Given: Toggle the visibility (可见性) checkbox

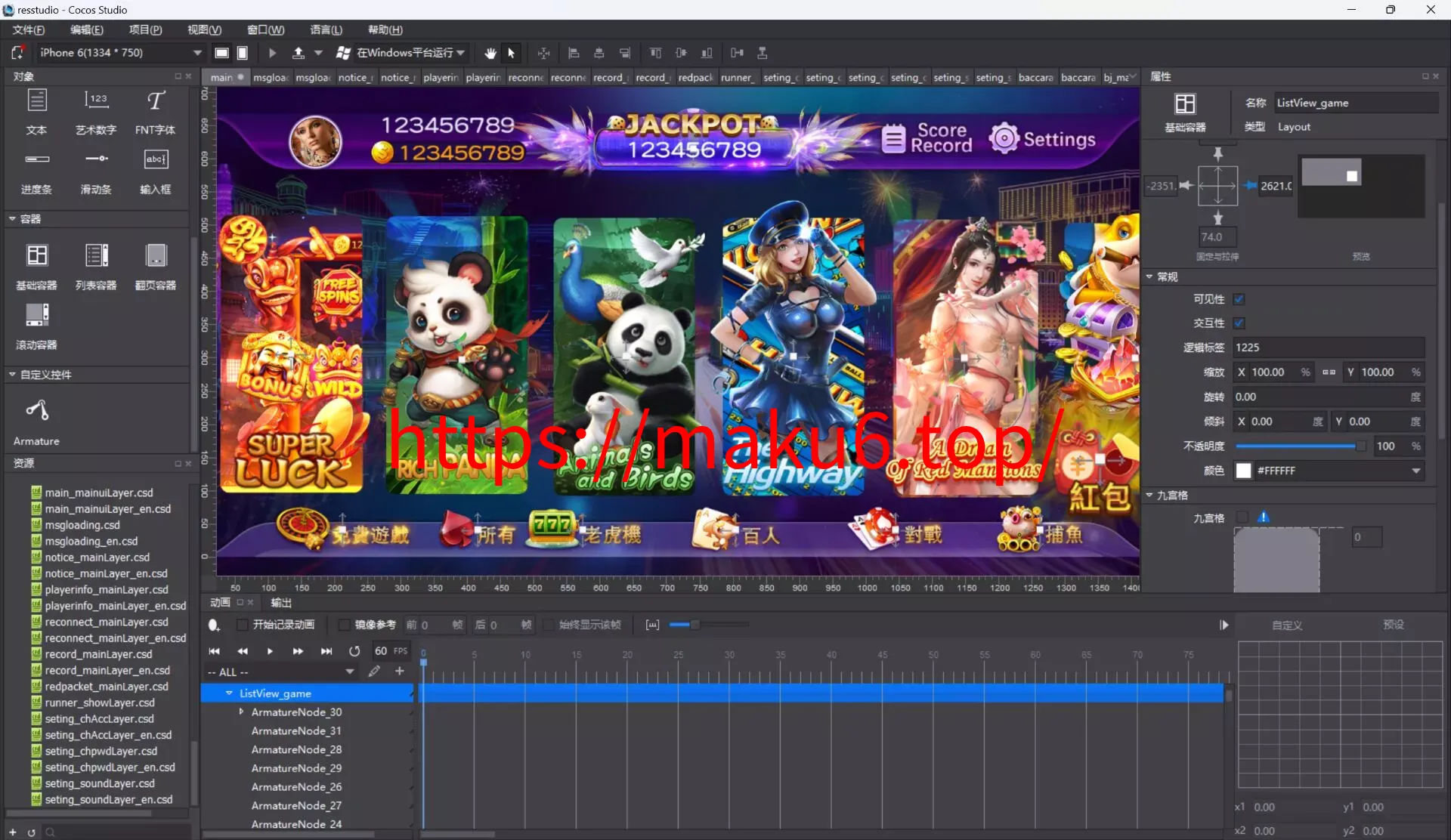Looking at the screenshot, I should (x=1239, y=299).
